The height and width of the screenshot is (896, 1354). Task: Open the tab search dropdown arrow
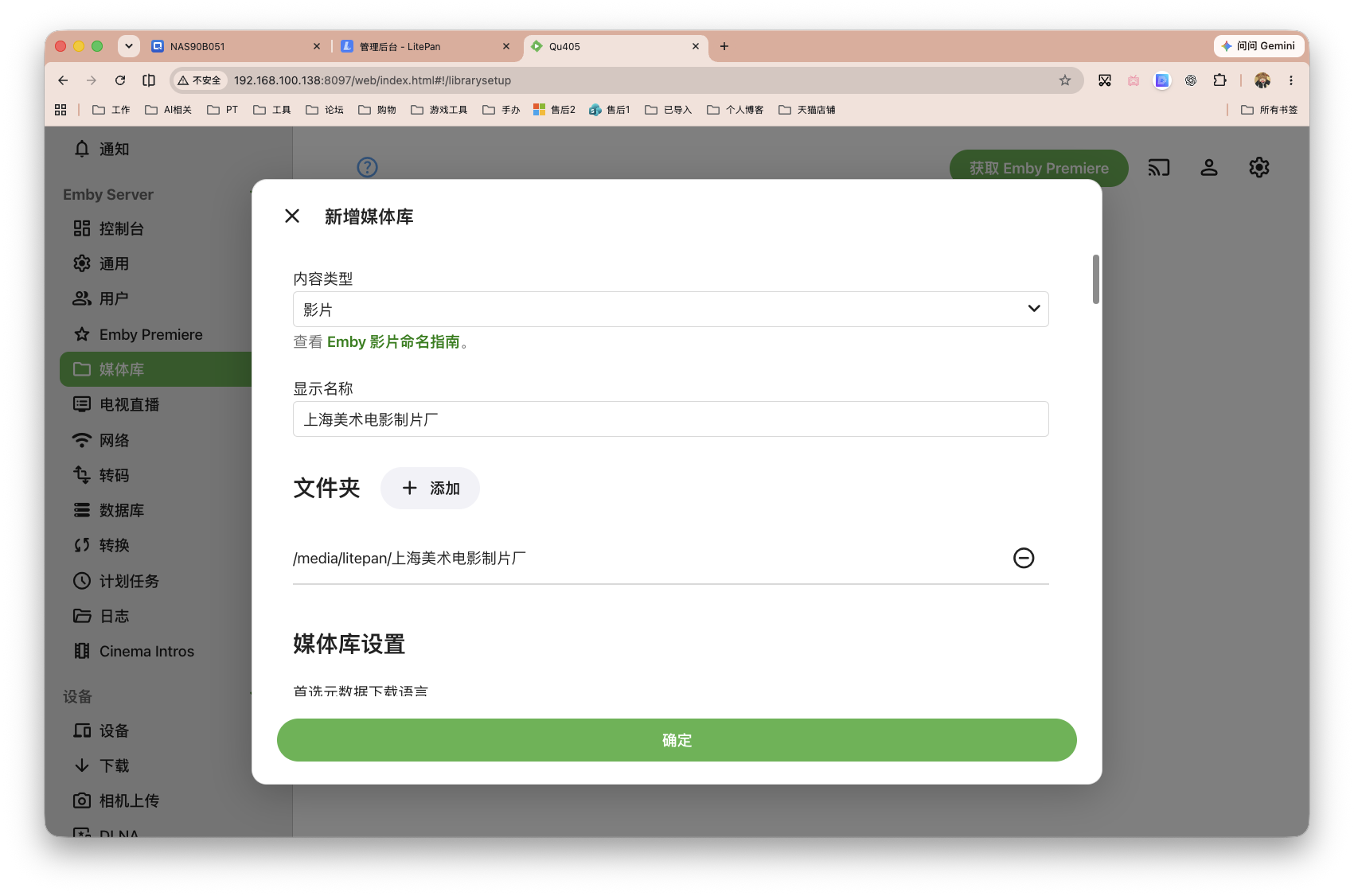click(129, 46)
